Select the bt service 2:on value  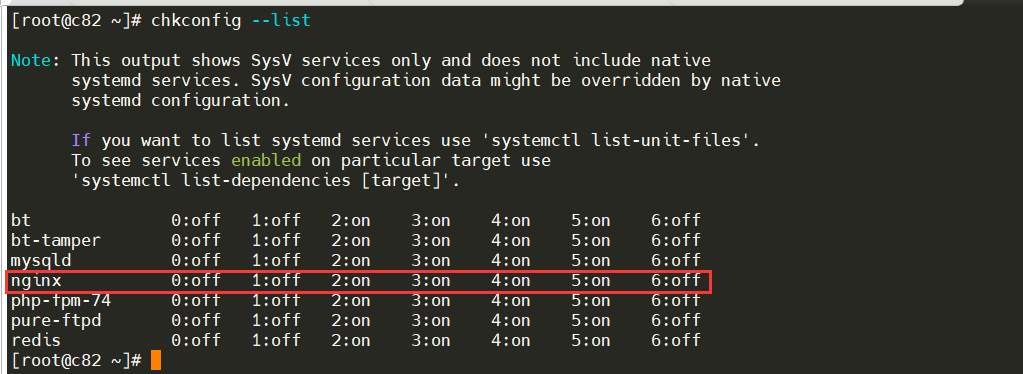(351, 221)
